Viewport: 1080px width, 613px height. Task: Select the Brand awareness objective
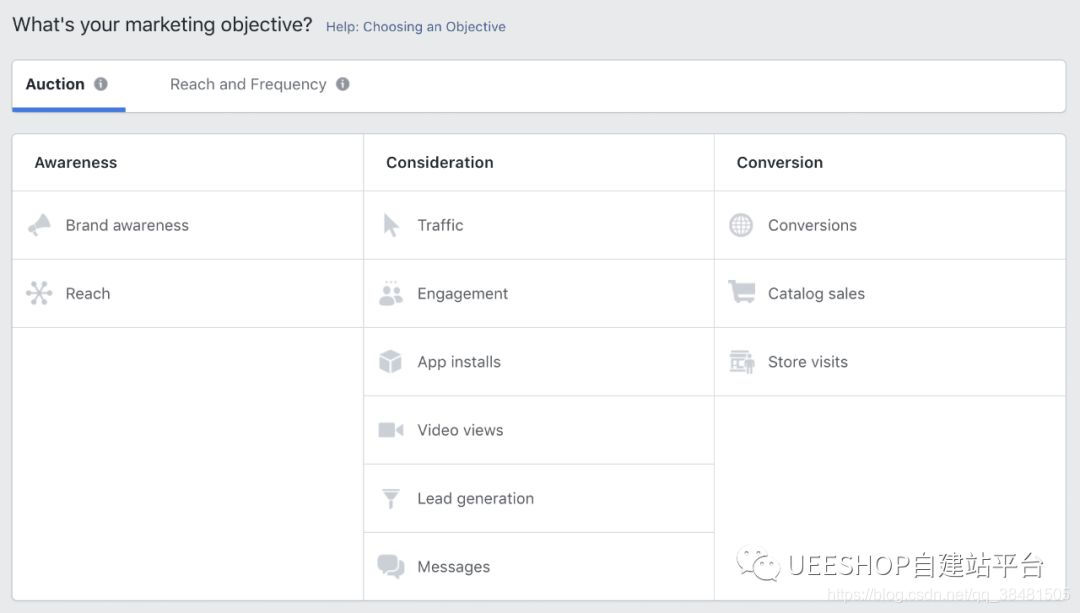click(187, 225)
